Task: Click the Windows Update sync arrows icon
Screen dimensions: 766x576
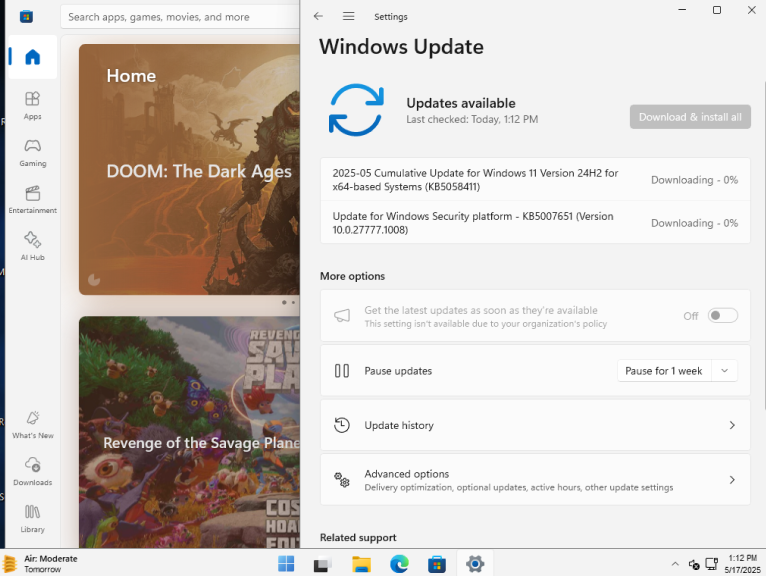Action: click(x=356, y=110)
